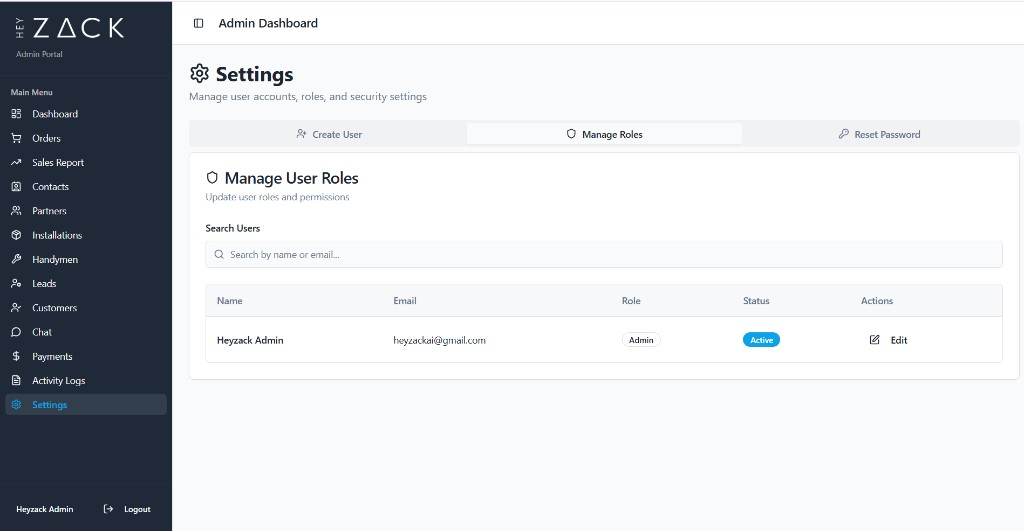
Task: Open Activity Logs menu item
Action: 59,380
